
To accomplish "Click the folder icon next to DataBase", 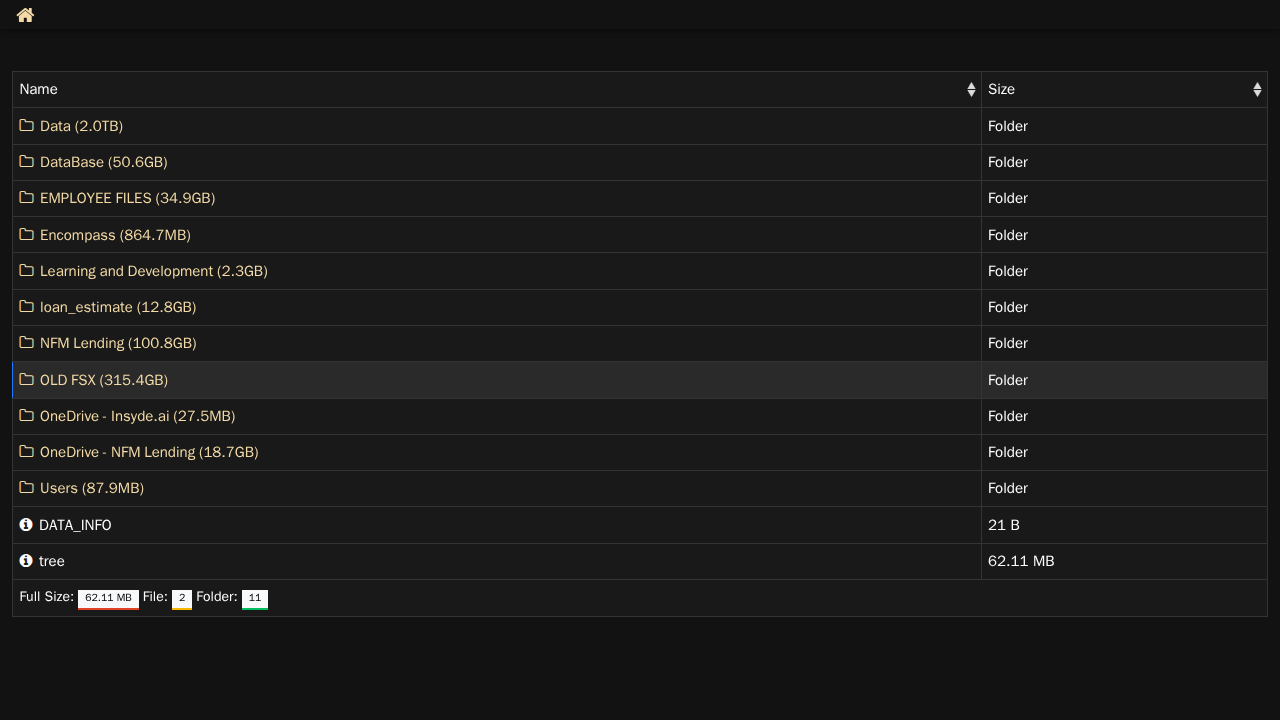I will coord(27,162).
